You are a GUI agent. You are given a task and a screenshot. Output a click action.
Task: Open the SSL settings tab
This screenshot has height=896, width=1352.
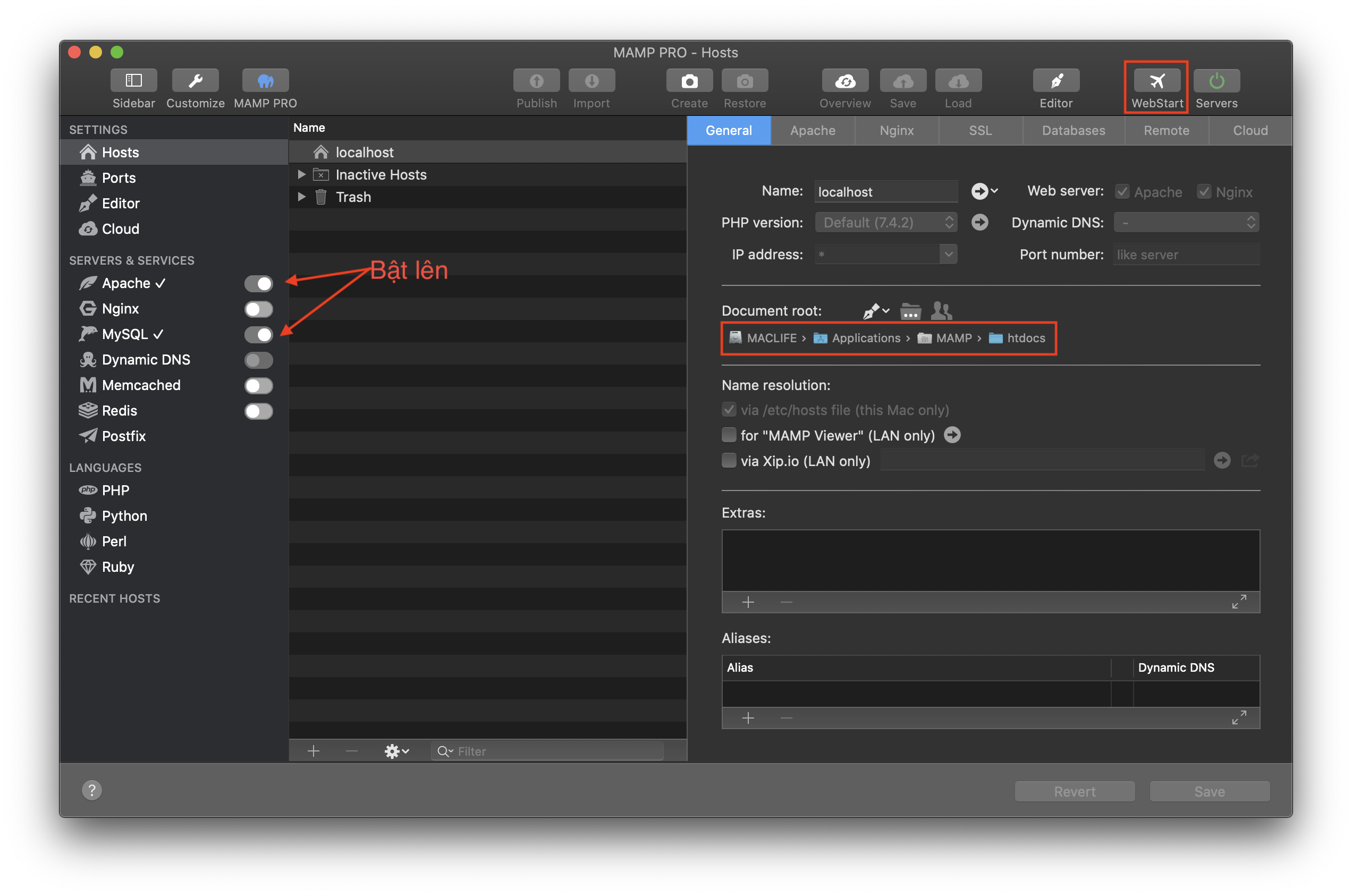point(979,130)
